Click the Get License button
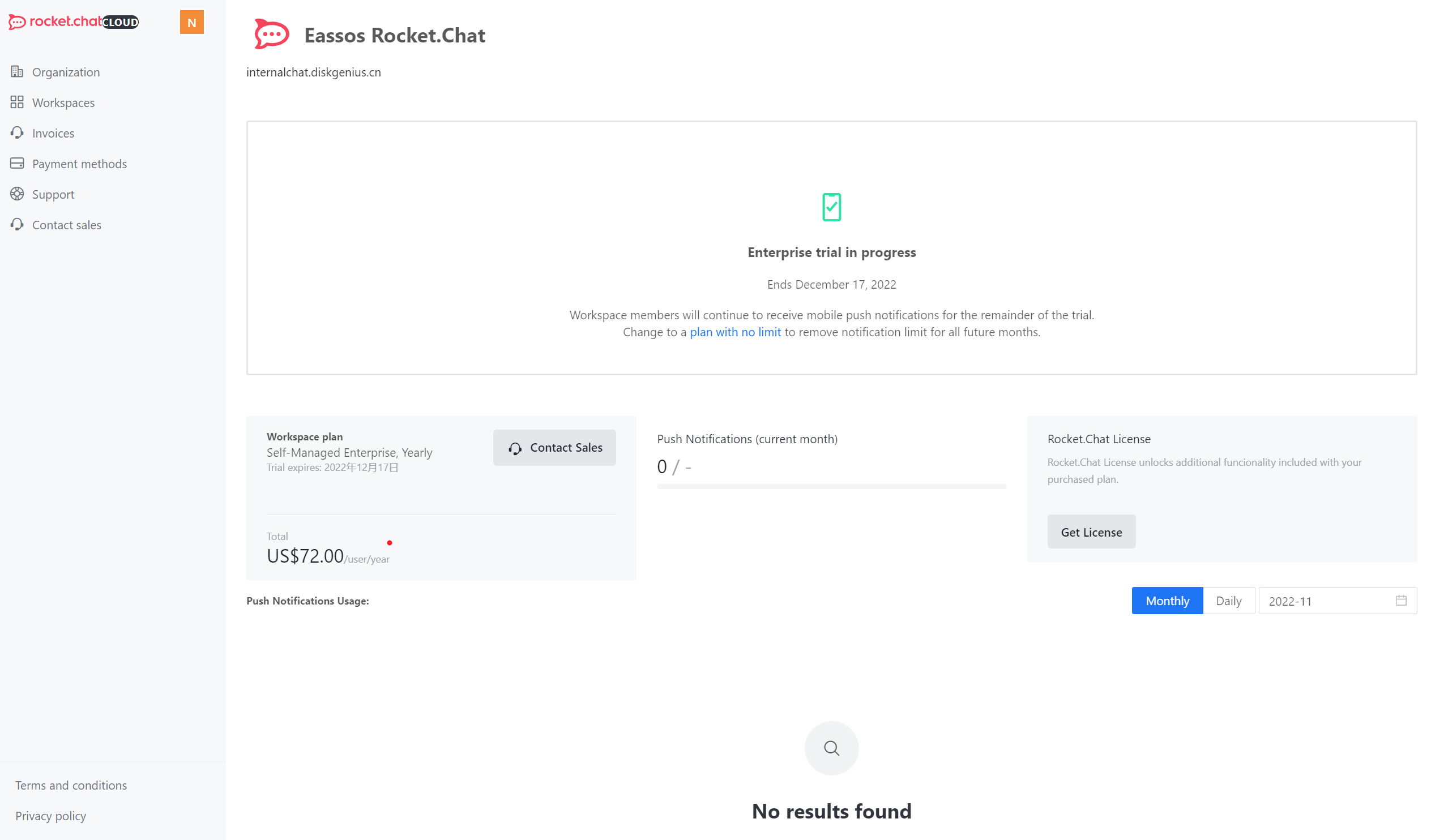The height and width of the screenshot is (840, 1431). [x=1091, y=532]
